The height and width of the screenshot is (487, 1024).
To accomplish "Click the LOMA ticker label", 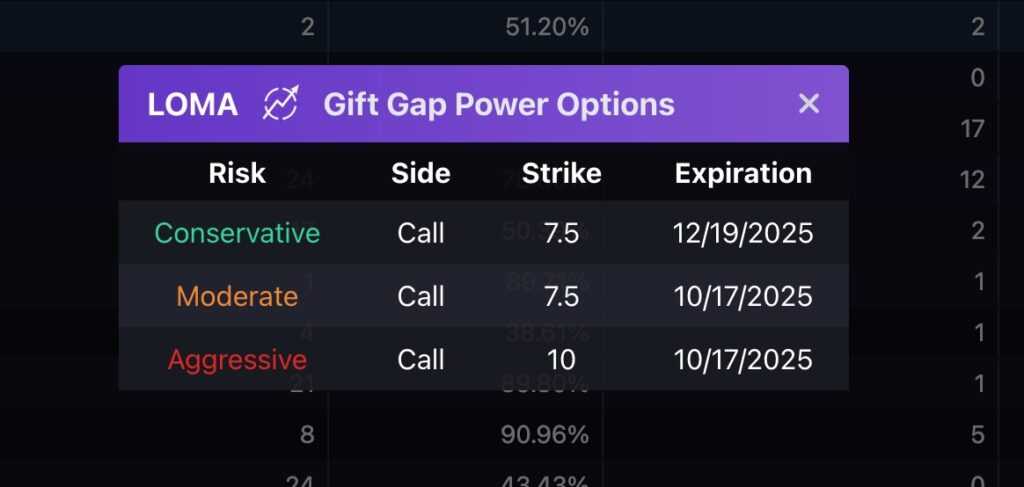I will pos(193,104).
